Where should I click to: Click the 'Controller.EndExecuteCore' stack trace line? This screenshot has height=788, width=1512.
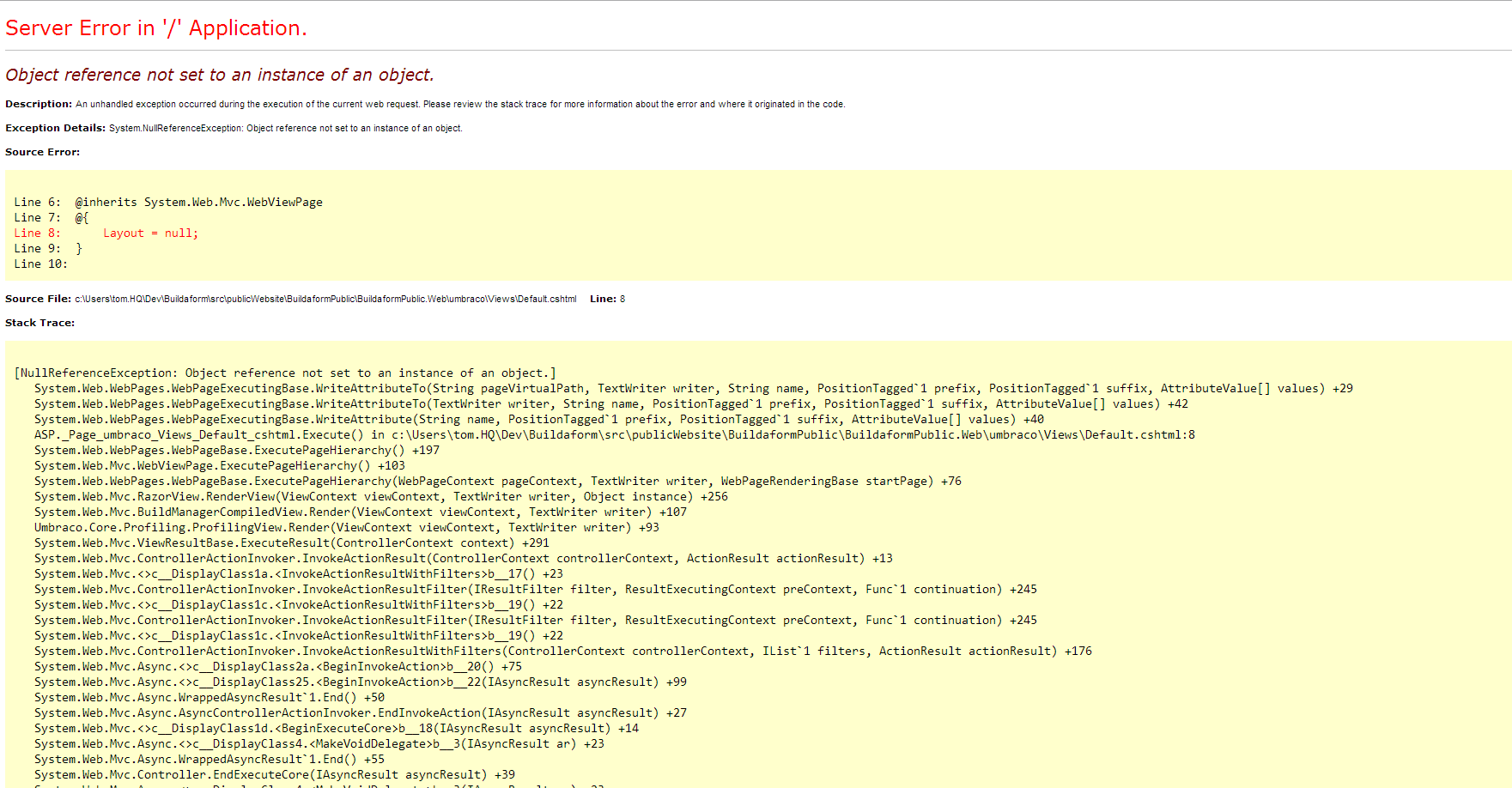click(274, 775)
